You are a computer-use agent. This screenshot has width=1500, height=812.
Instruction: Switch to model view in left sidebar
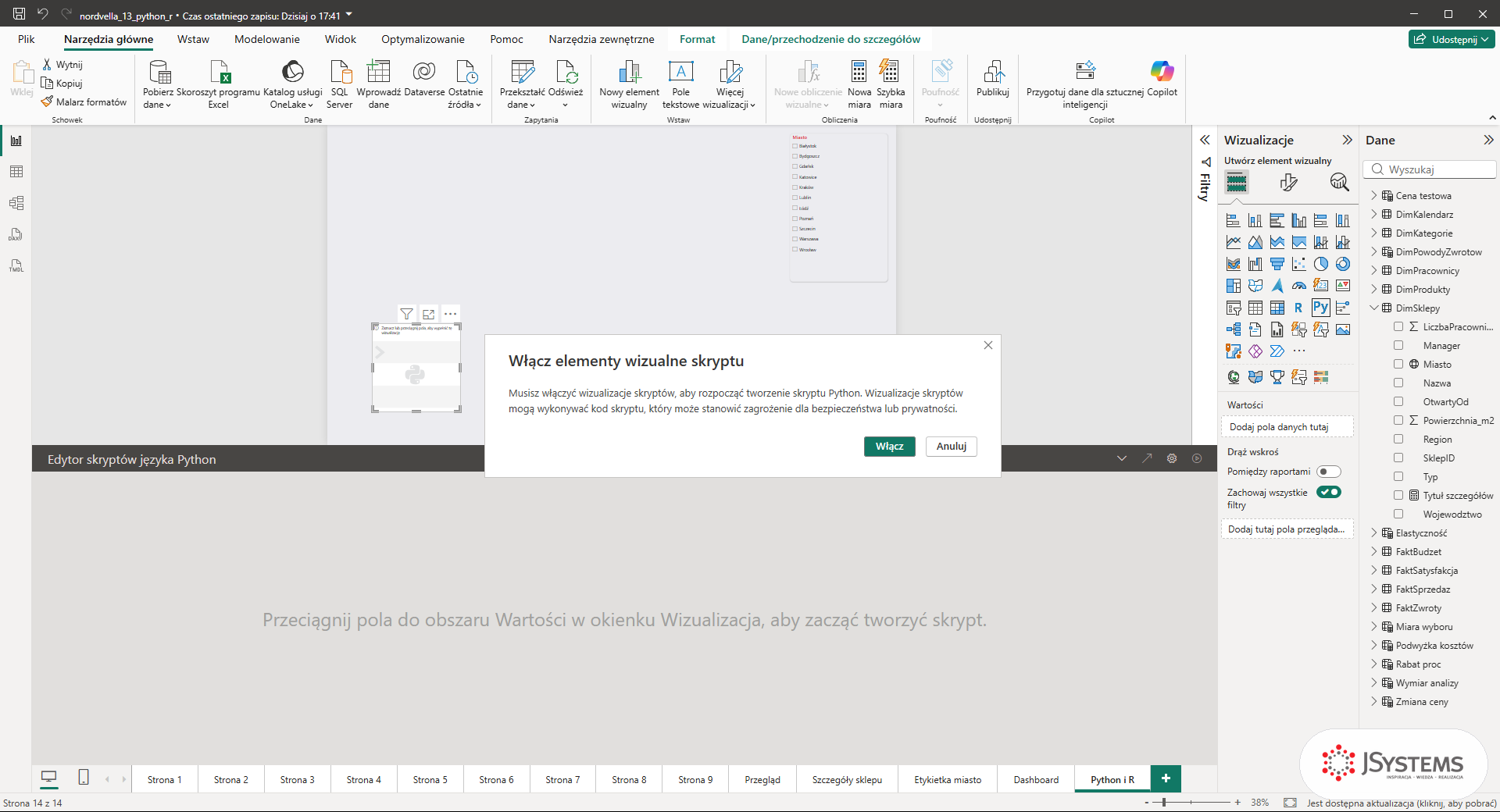(16, 203)
